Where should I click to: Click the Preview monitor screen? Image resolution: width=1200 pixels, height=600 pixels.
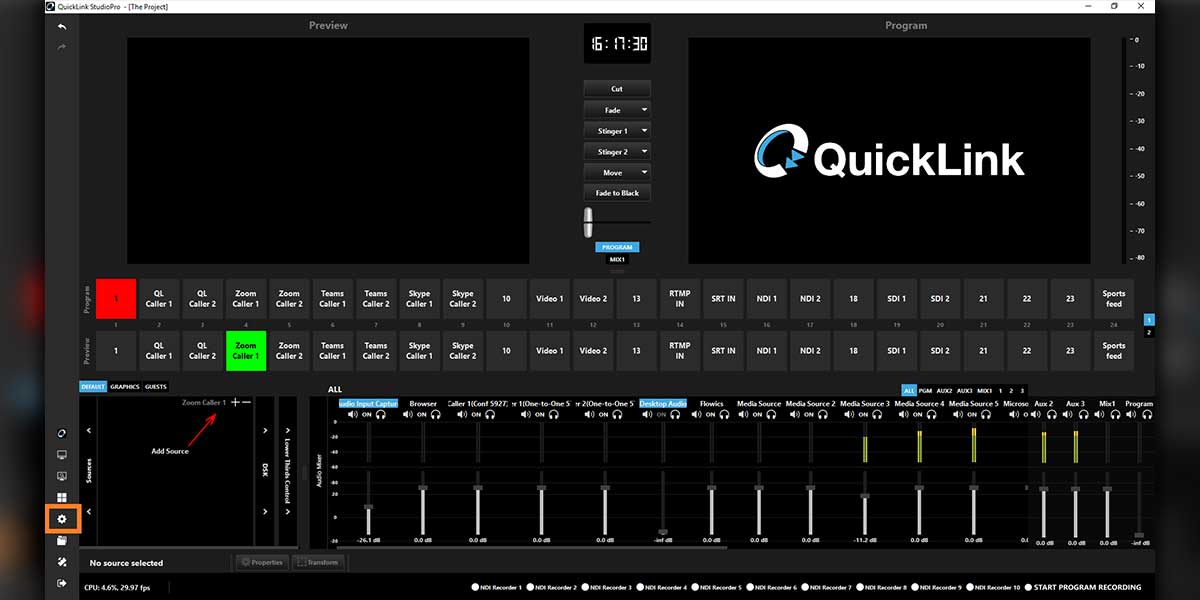tap(328, 151)
